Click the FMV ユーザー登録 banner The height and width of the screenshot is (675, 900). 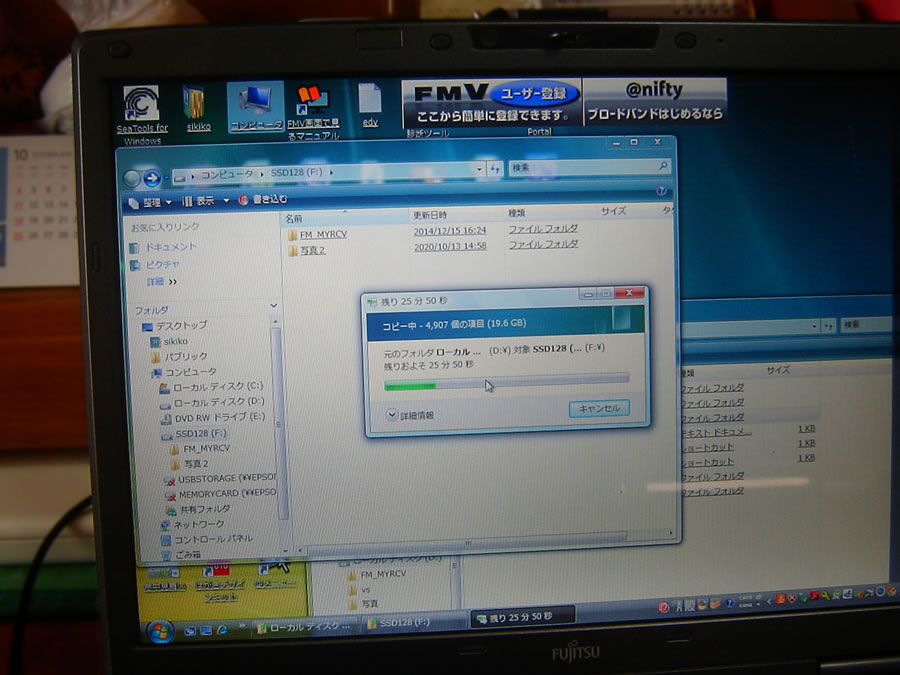(491, 102)
